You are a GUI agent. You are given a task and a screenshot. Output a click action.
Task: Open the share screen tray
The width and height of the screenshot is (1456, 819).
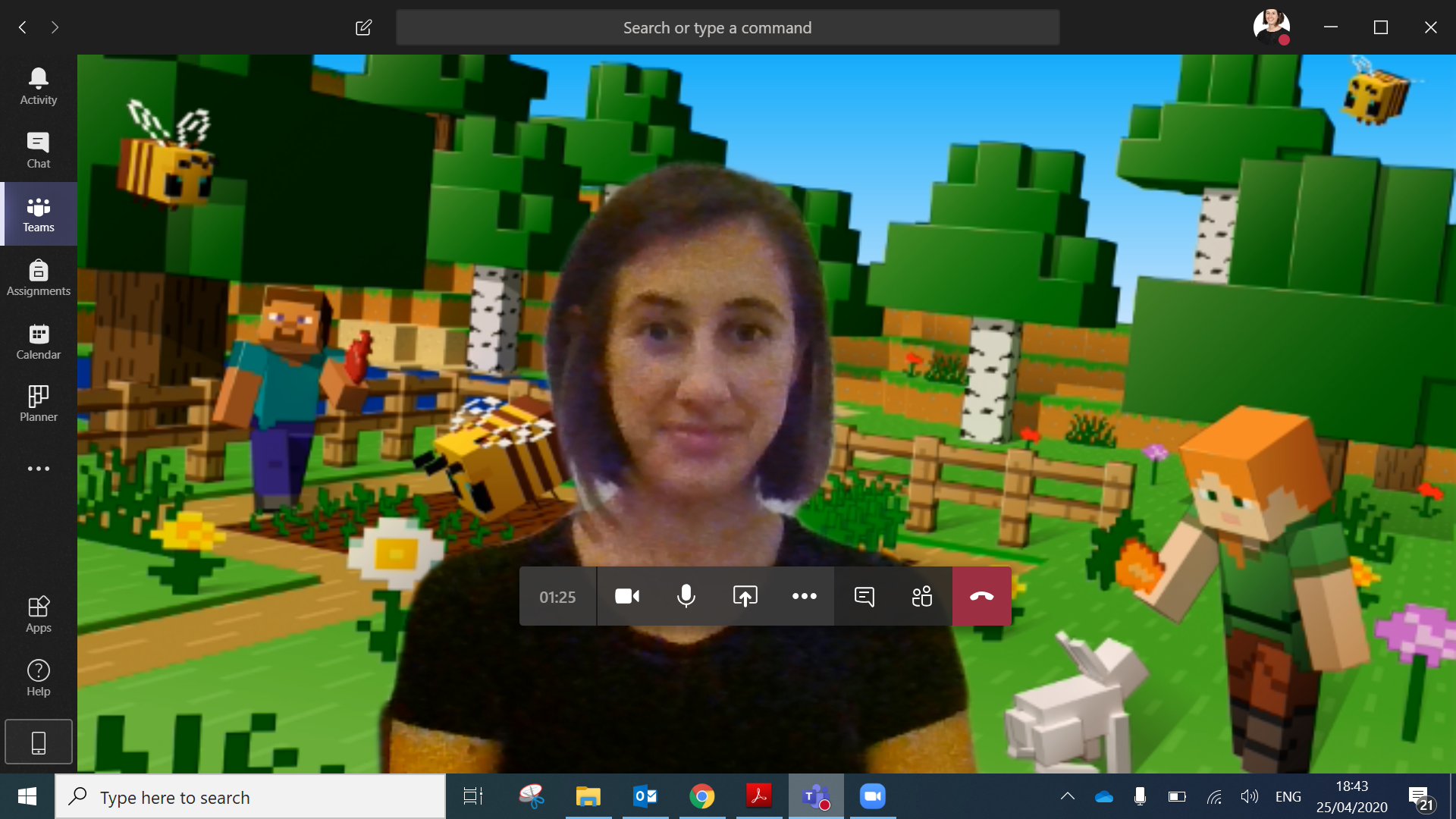tap(745, 596)
